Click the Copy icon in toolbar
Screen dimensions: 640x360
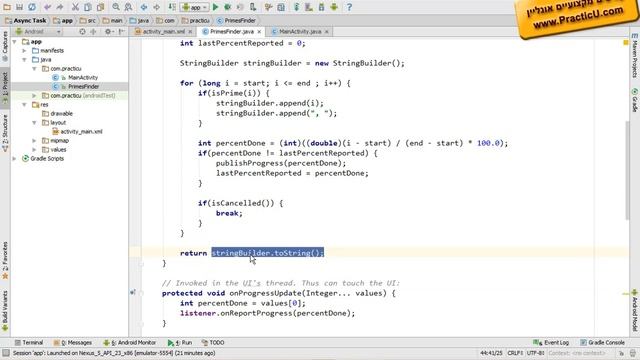pos(88,7)
